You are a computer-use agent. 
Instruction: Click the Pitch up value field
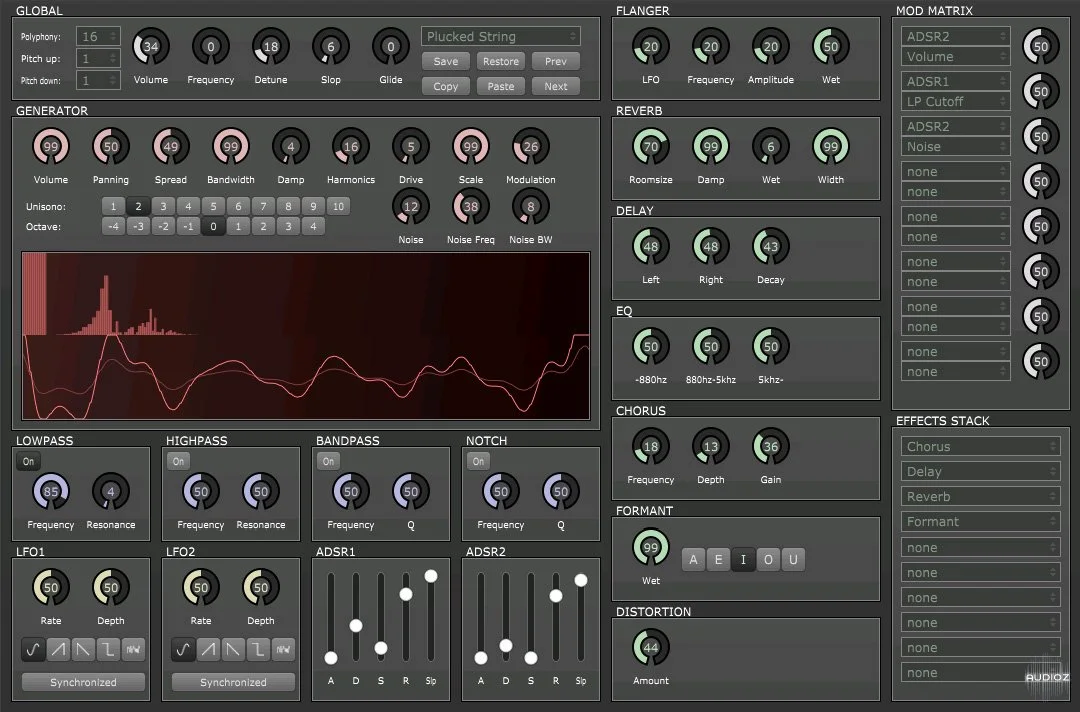pos(98,59)
